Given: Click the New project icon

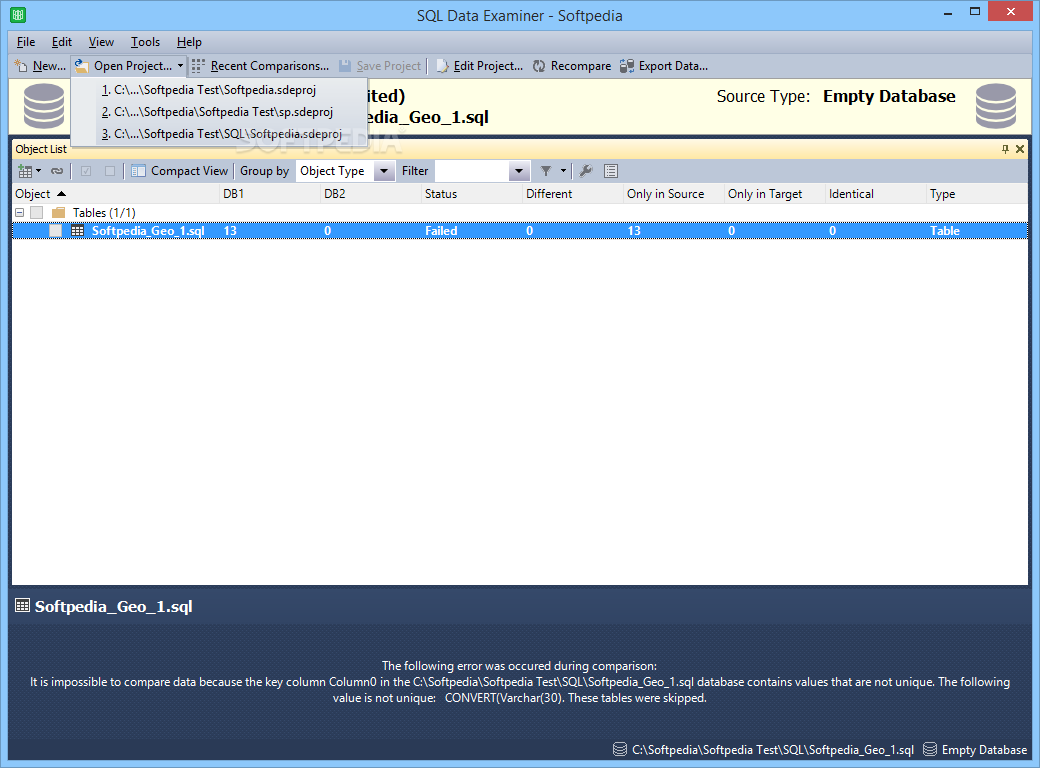Looking at the screenshot, I should coord(21,66).
